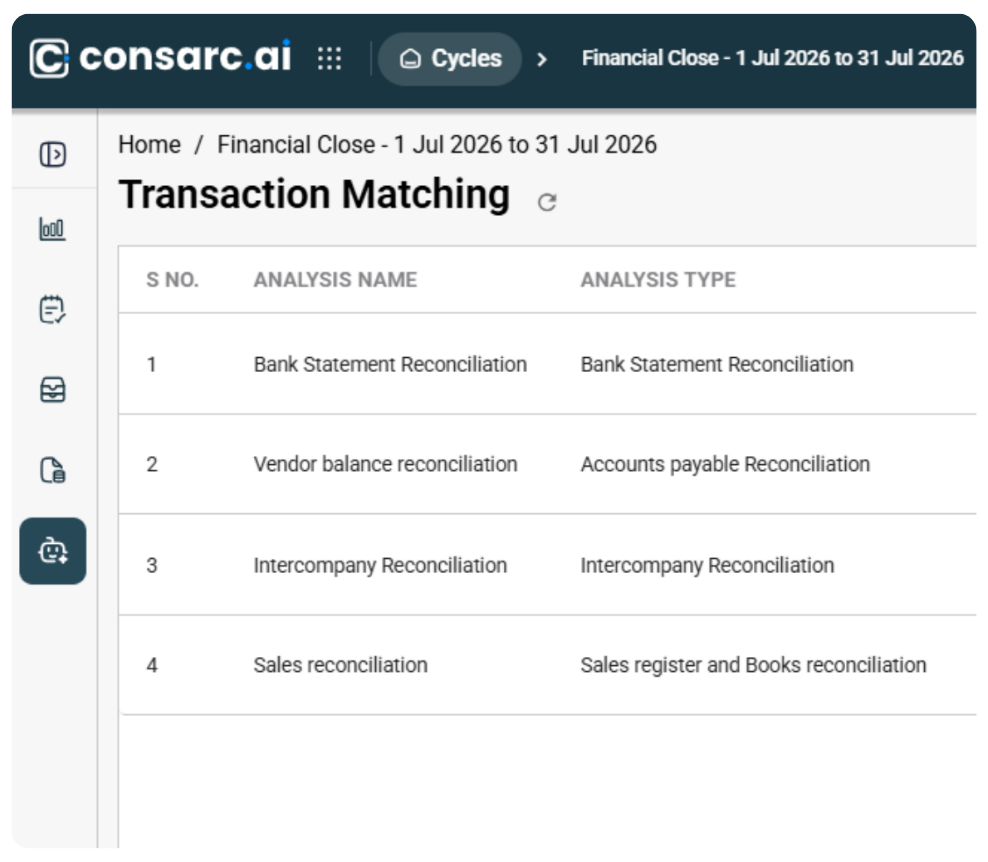Image resolution: width=988 pixels, height=862 pixels.
Task: Select the AI robot matching icon
Action: [53, 551]
